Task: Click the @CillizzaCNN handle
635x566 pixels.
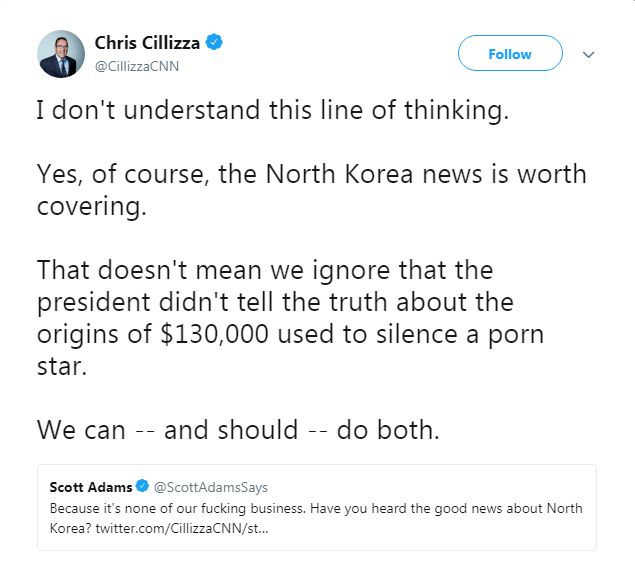Action: pos(136,66)
